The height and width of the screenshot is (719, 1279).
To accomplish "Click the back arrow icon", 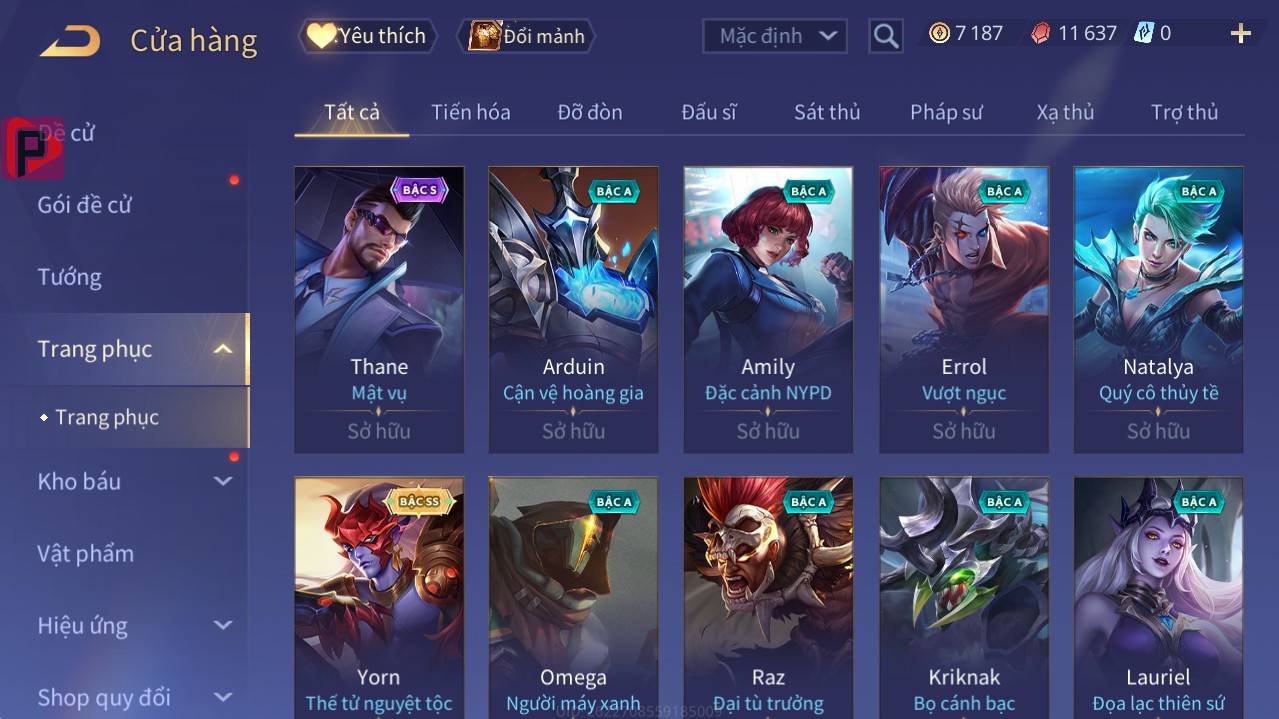I will point(70,41).
